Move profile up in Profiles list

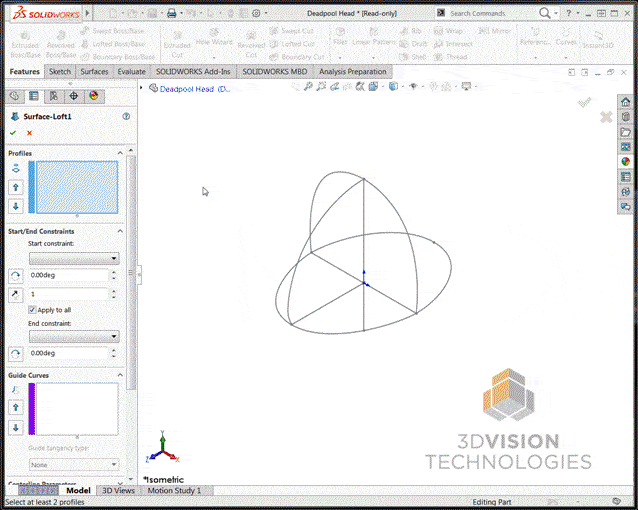[x=16, y=187]
